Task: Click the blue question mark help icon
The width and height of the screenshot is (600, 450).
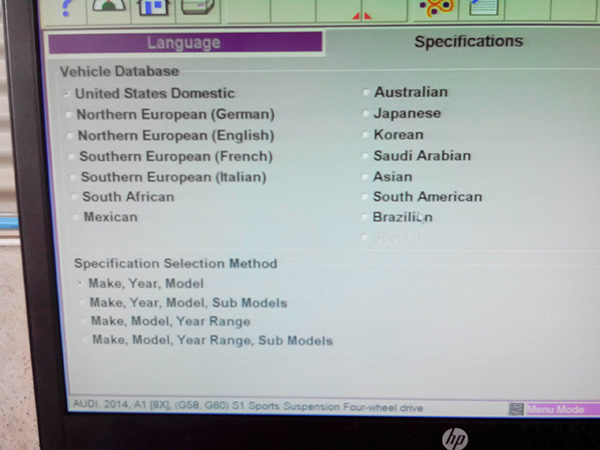Action: 66,9
